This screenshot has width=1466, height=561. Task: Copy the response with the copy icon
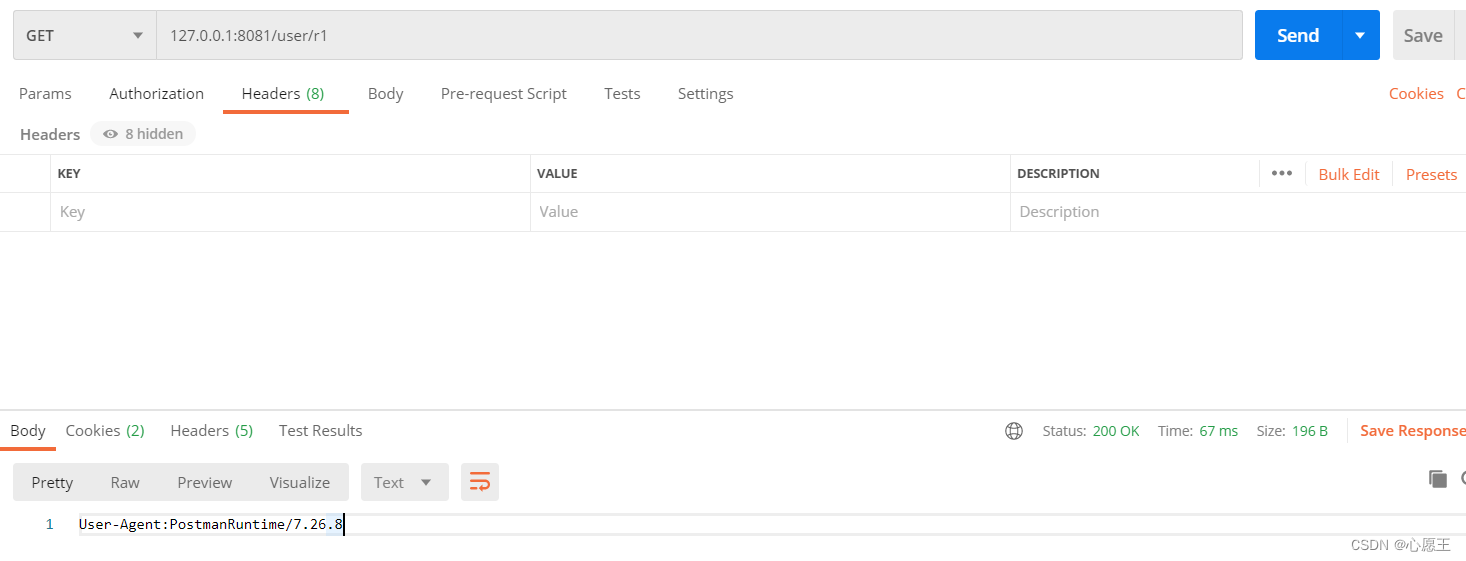click(x=1438, y=479)
